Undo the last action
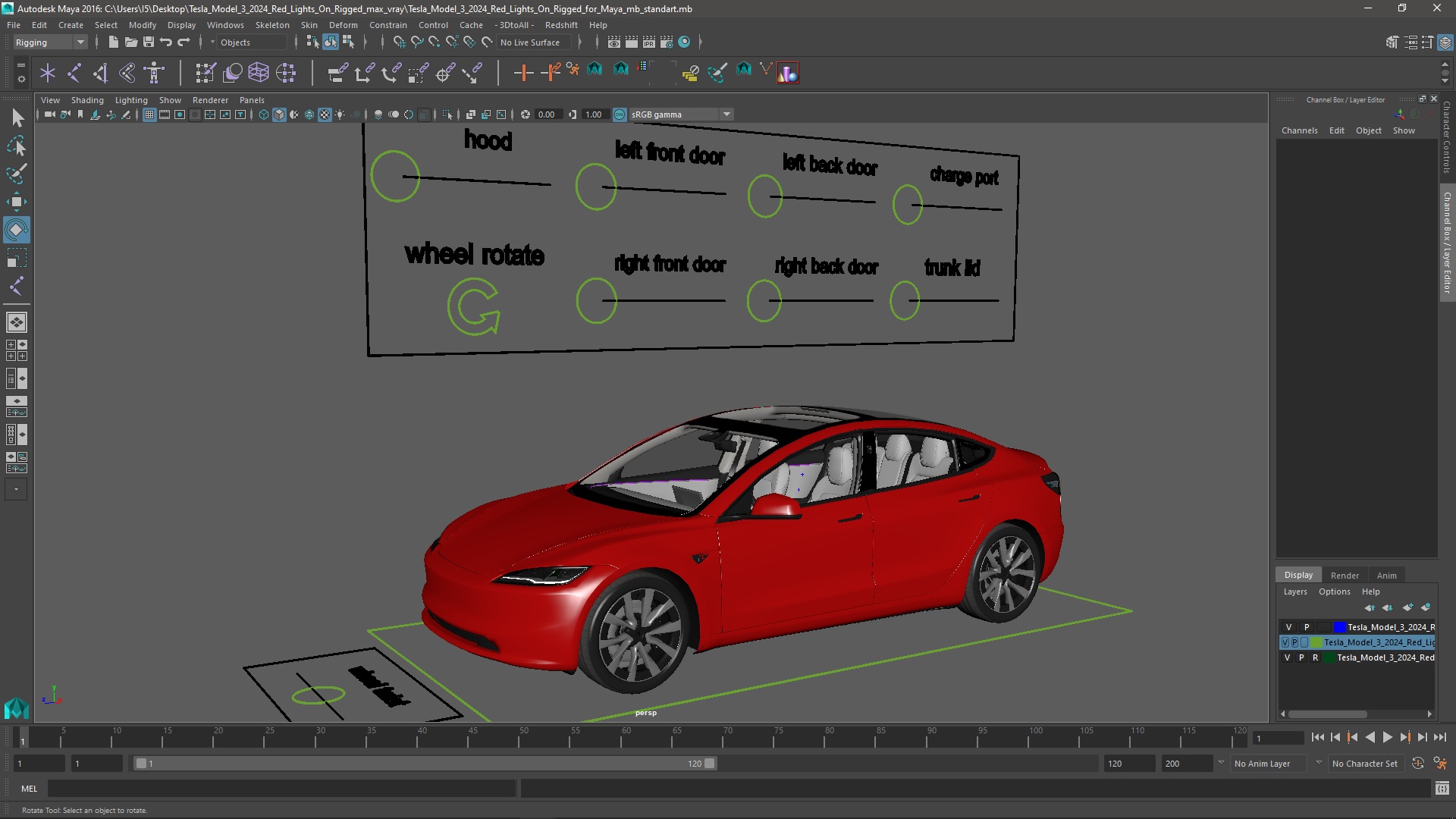Viewport: 1456px width, 819px height. (166, 42)
